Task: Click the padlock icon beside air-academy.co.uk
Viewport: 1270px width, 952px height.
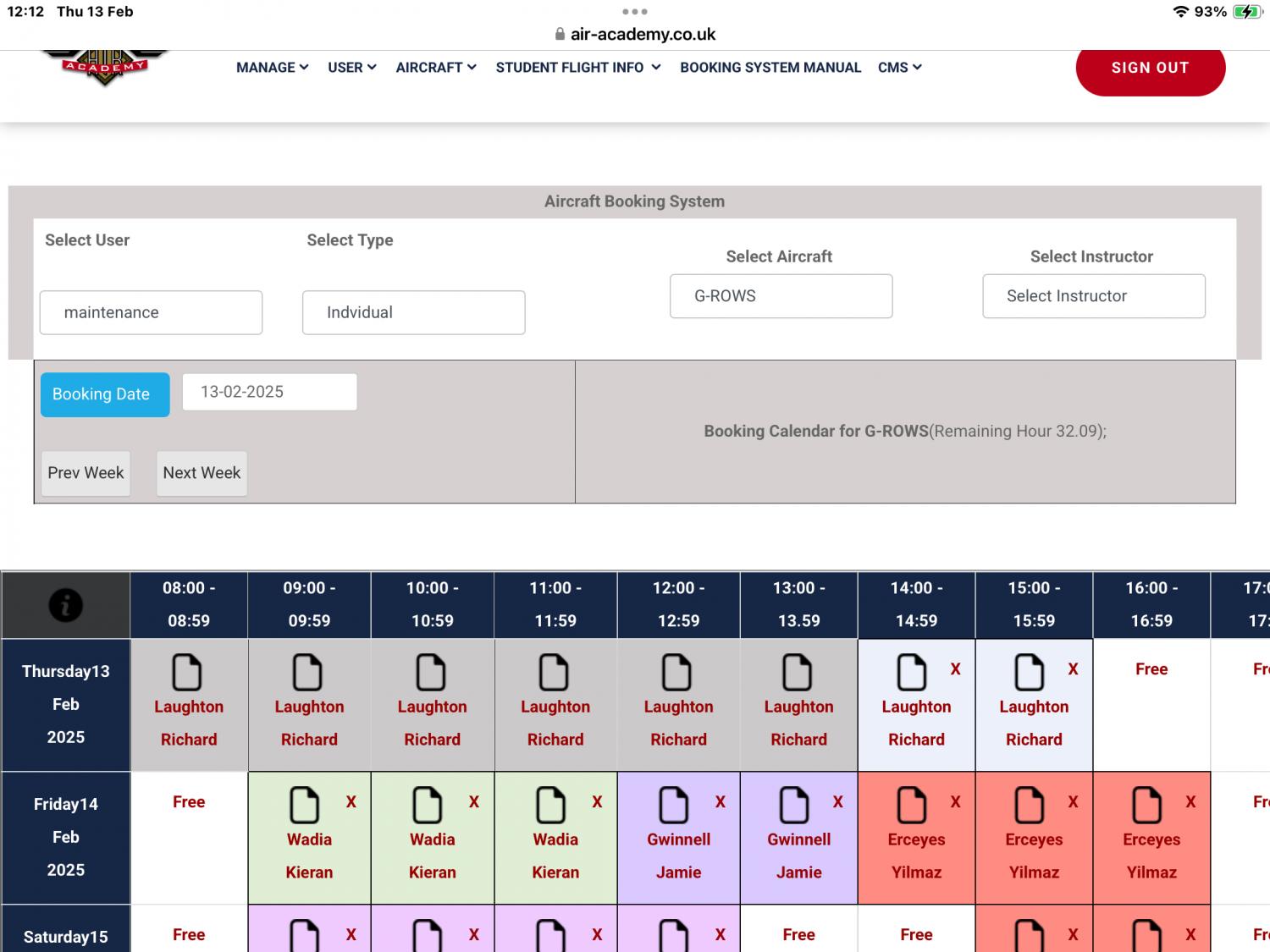Action: (x=558, y=34)
